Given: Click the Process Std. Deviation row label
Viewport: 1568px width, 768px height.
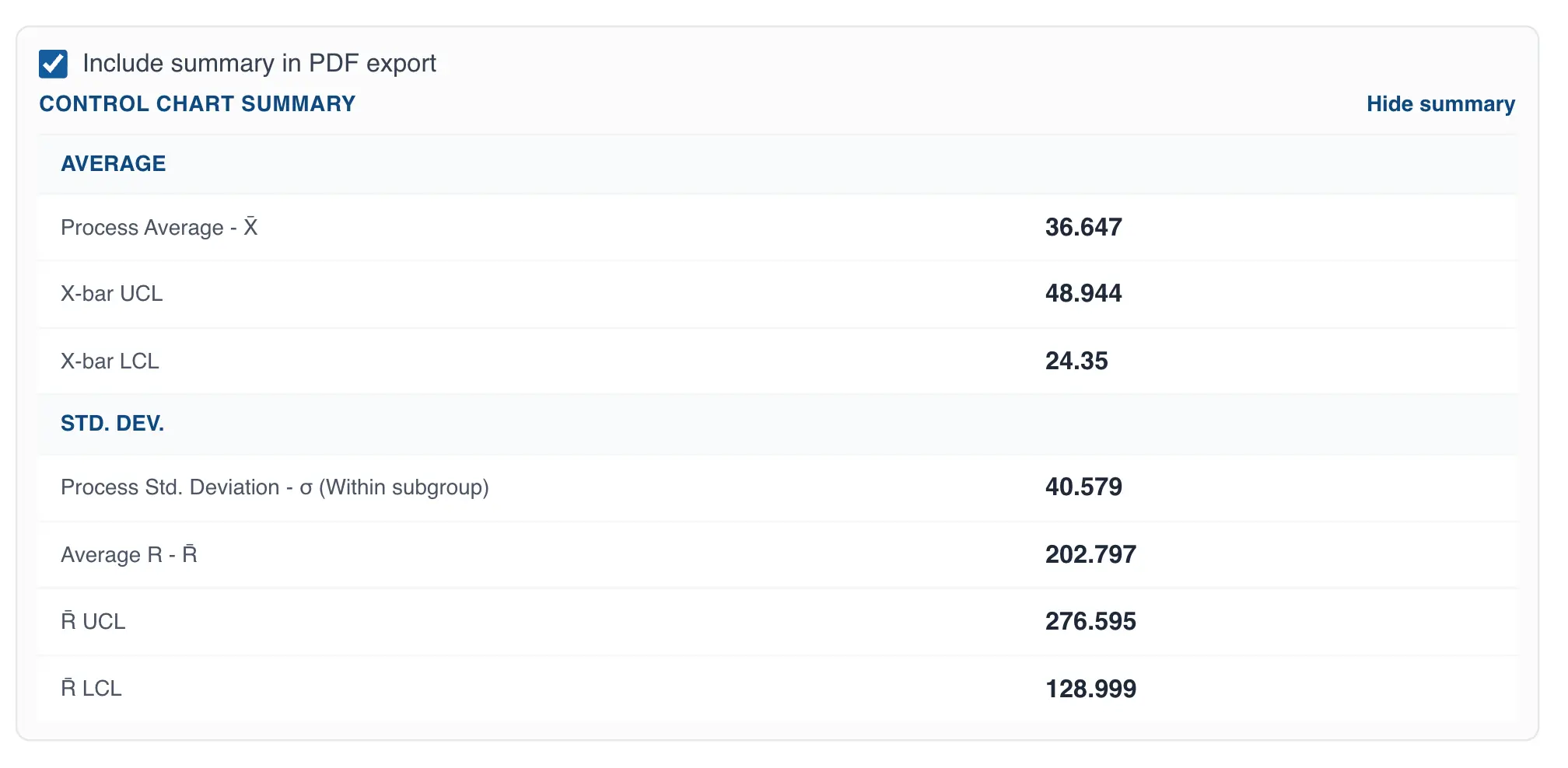Looking at the screenshot, I should point(275,487).
